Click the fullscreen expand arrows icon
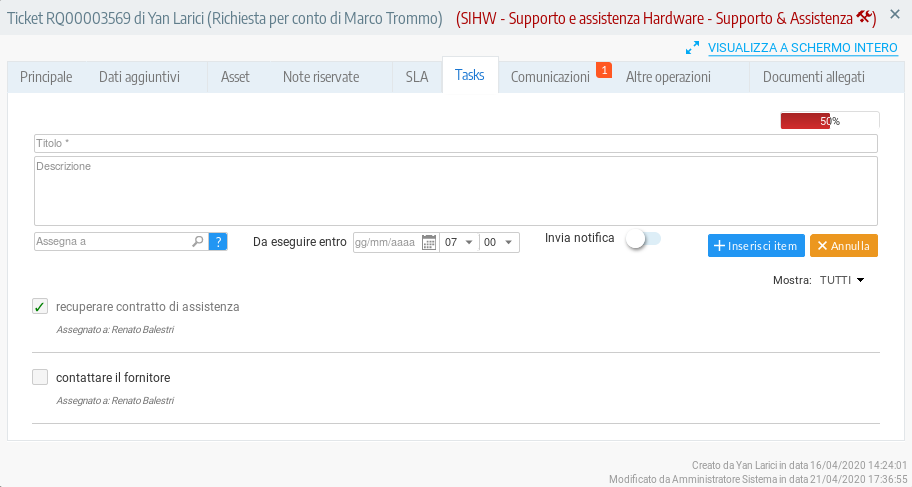Image resolution: width=912 pixels, height=487 pixels. click(x=692, y=47)
